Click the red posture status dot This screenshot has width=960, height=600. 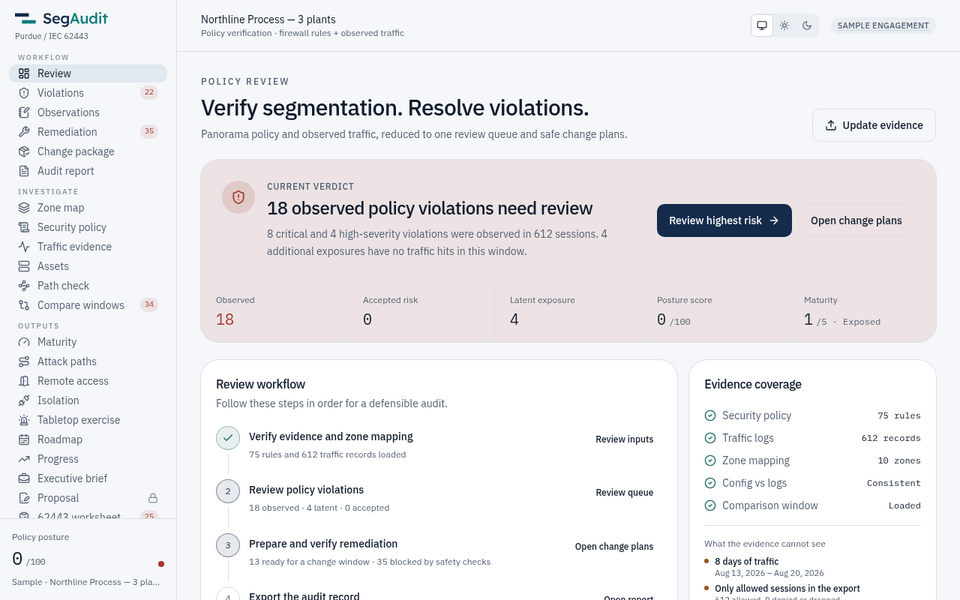161,564
